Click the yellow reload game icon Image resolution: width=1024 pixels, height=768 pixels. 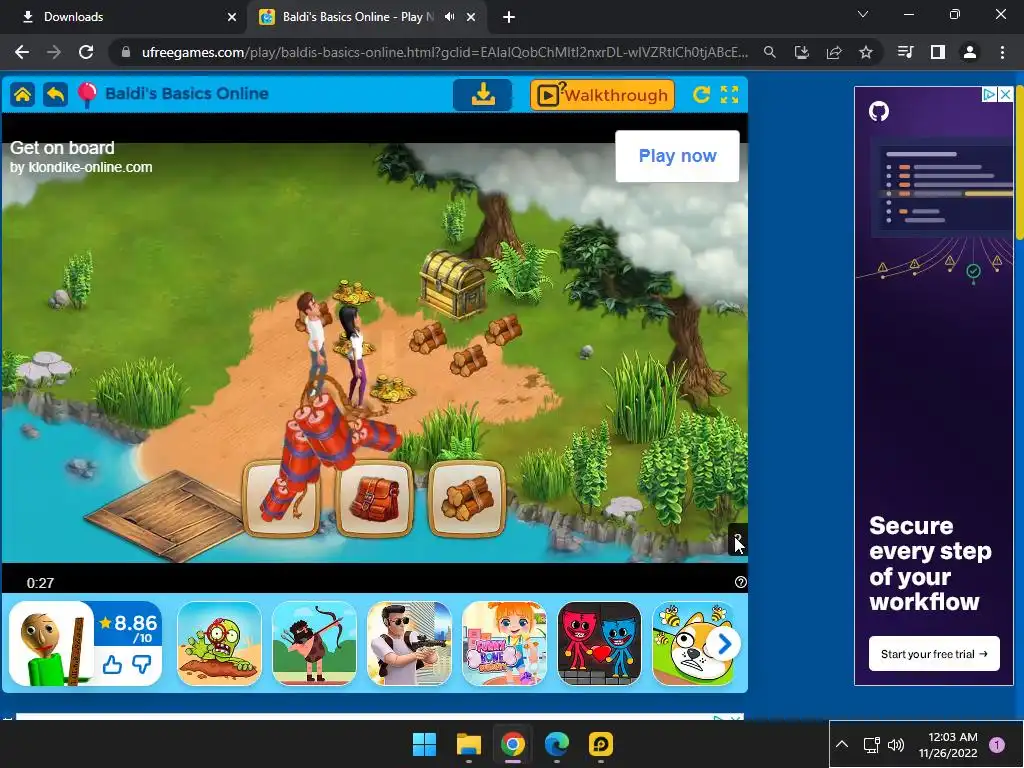[701, 95]
